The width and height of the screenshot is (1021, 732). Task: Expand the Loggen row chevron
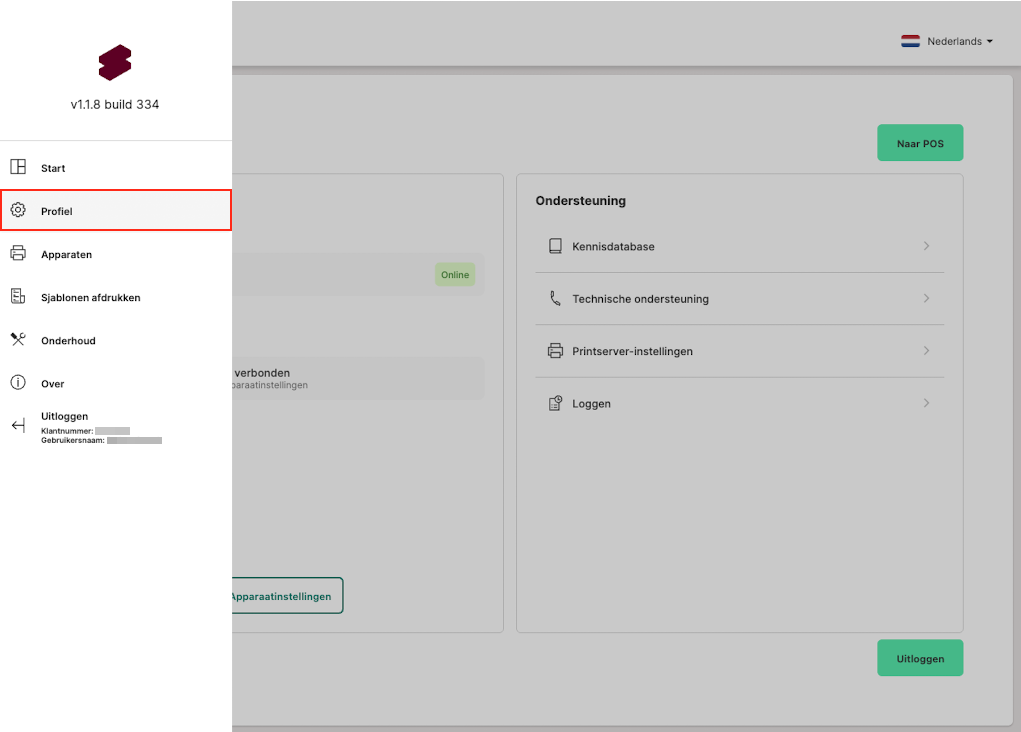coord(926,403)
